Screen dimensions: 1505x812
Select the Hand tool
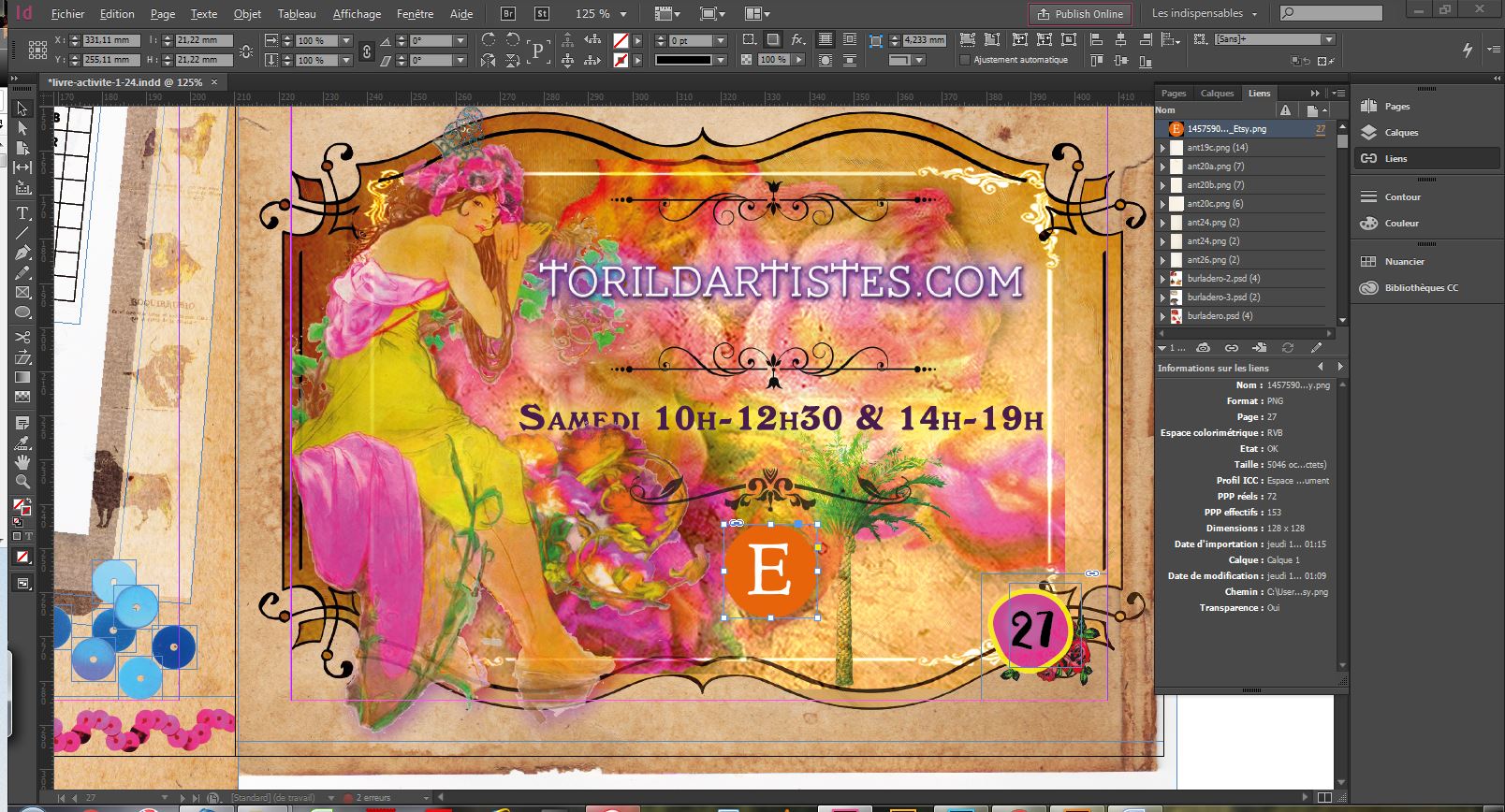[22, 462]
